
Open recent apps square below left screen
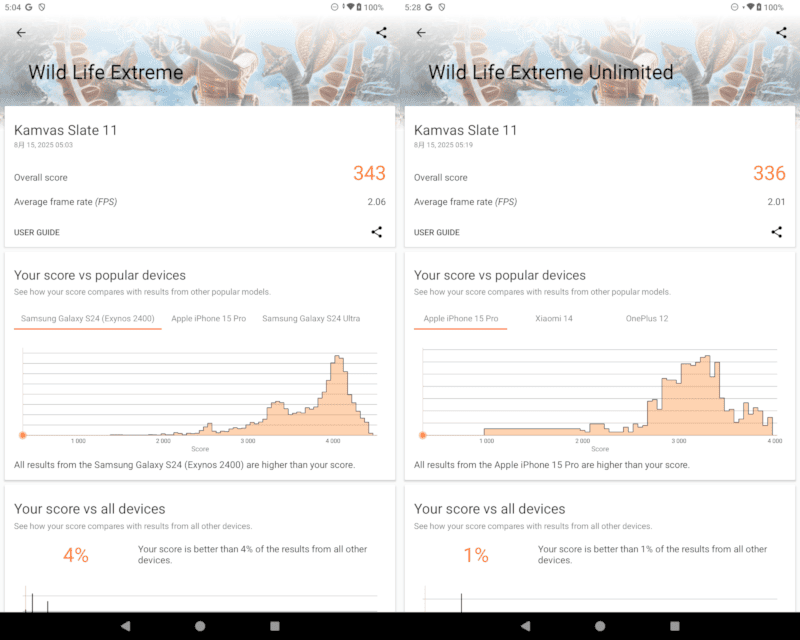point(275,626)
